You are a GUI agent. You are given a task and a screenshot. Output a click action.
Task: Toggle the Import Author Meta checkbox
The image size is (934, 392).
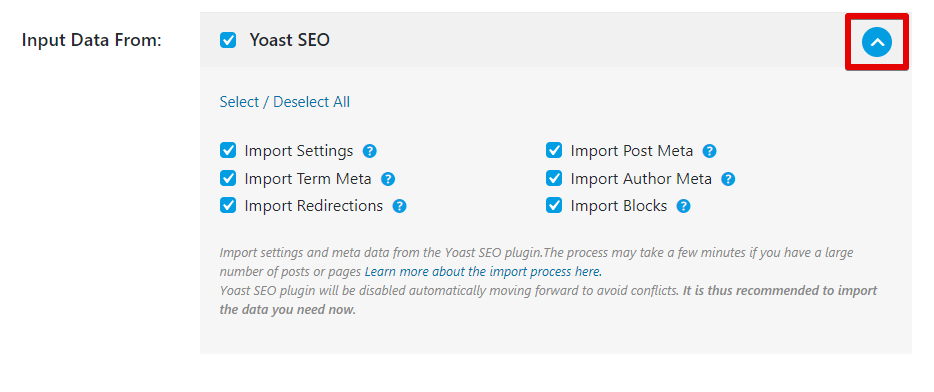point(554,178)
